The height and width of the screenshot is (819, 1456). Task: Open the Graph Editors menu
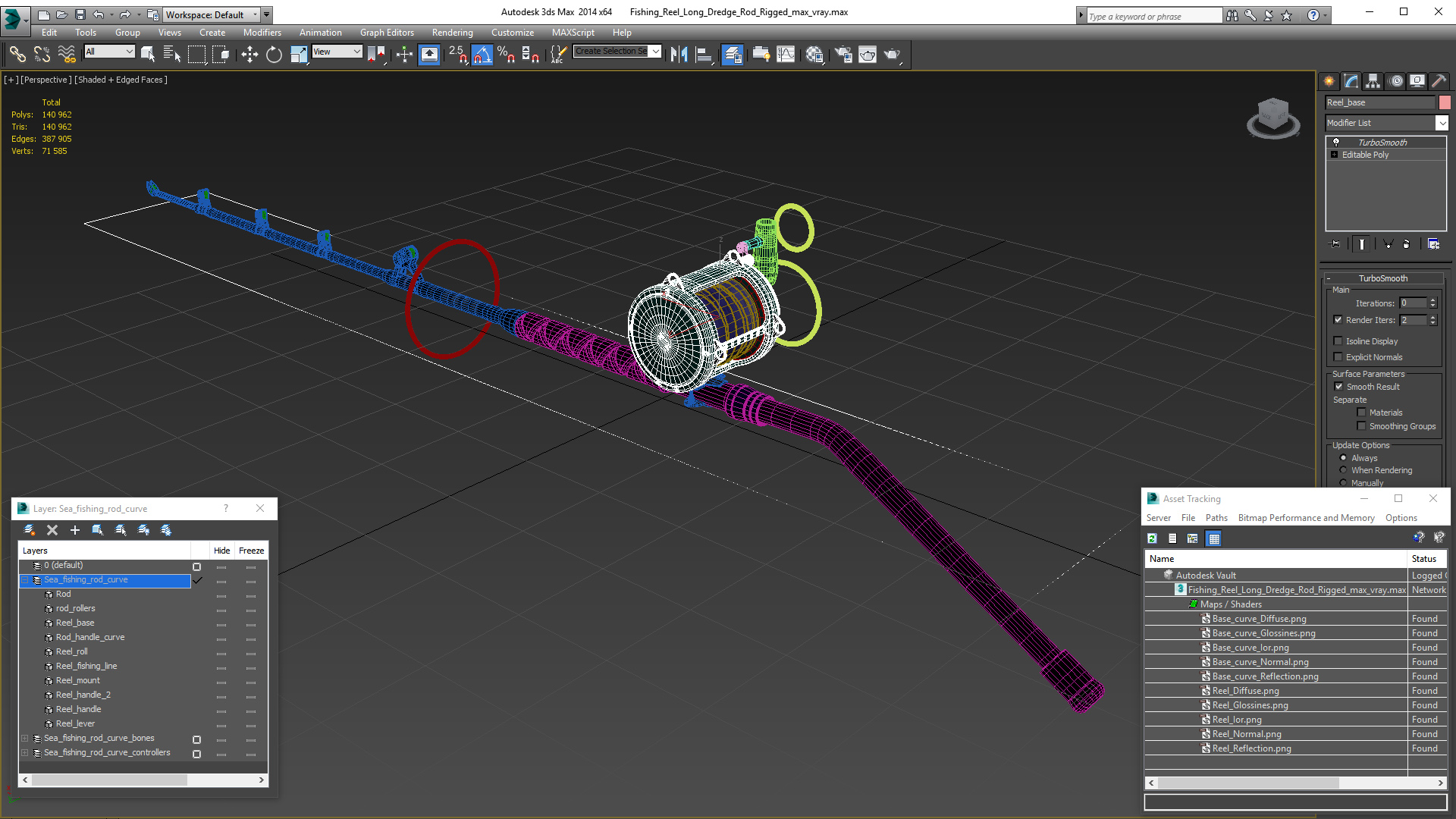pos(387,33)
